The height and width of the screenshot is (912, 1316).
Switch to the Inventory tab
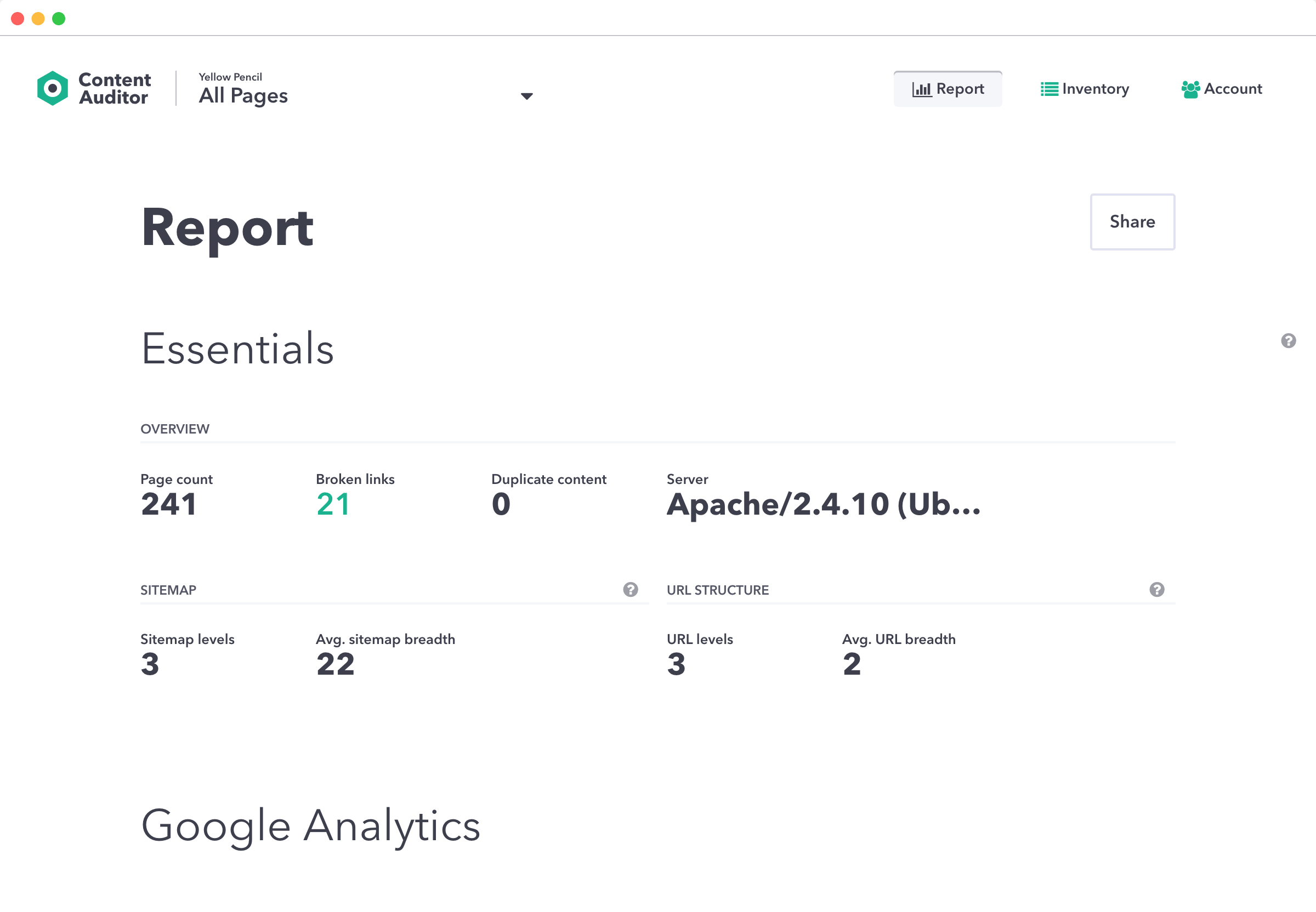1095,89
